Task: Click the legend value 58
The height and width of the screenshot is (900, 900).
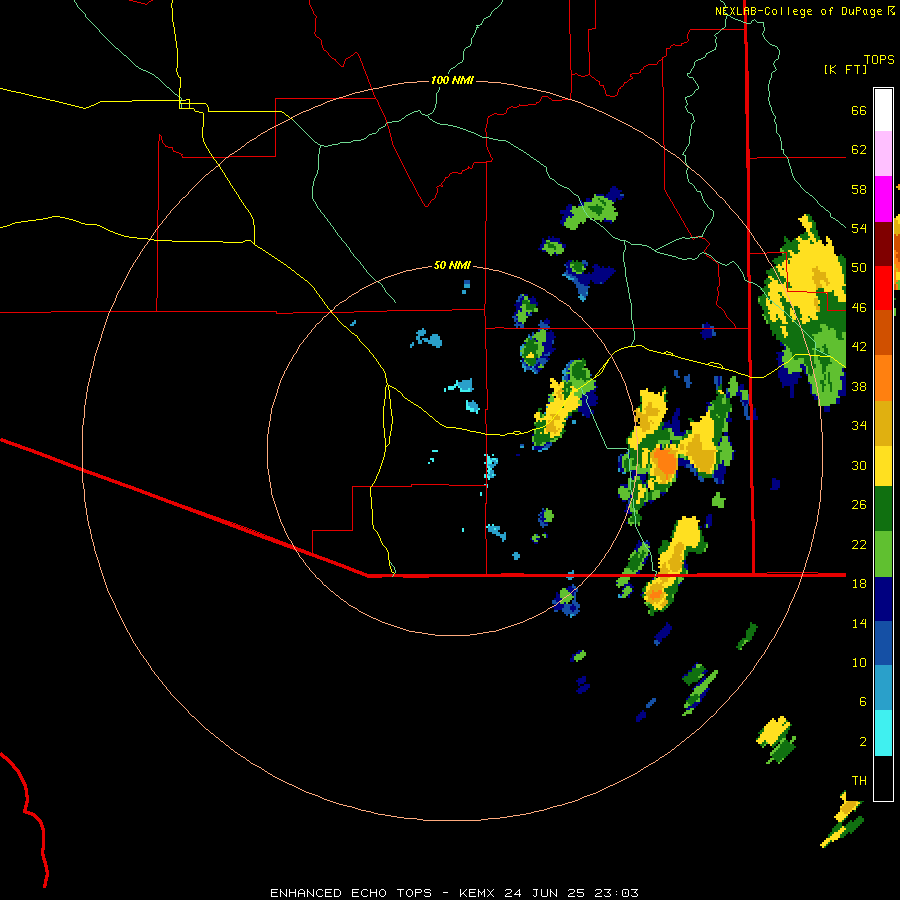Action: coord(859,189)
